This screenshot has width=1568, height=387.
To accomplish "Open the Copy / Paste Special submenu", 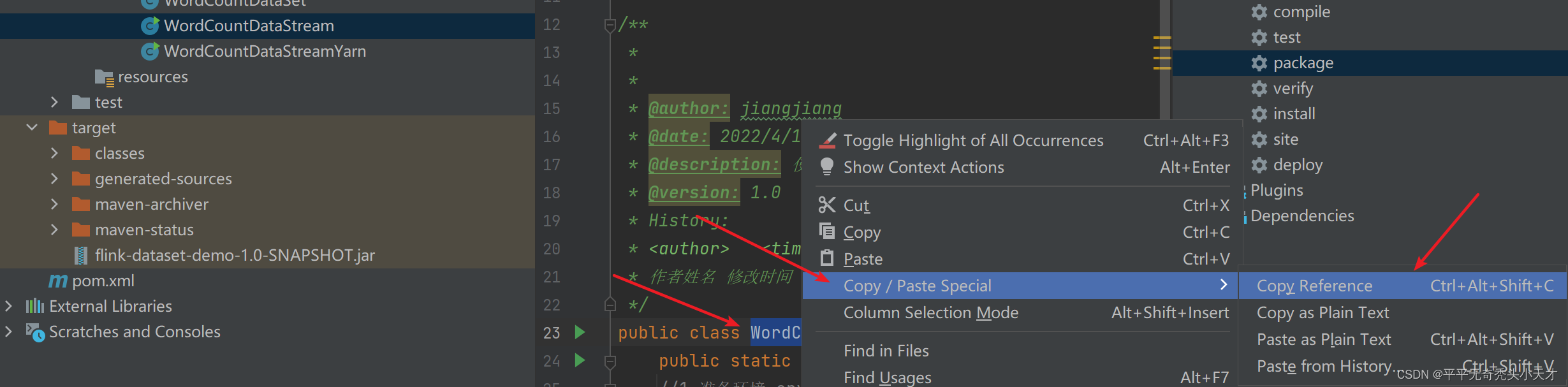I will (1019, 286).
